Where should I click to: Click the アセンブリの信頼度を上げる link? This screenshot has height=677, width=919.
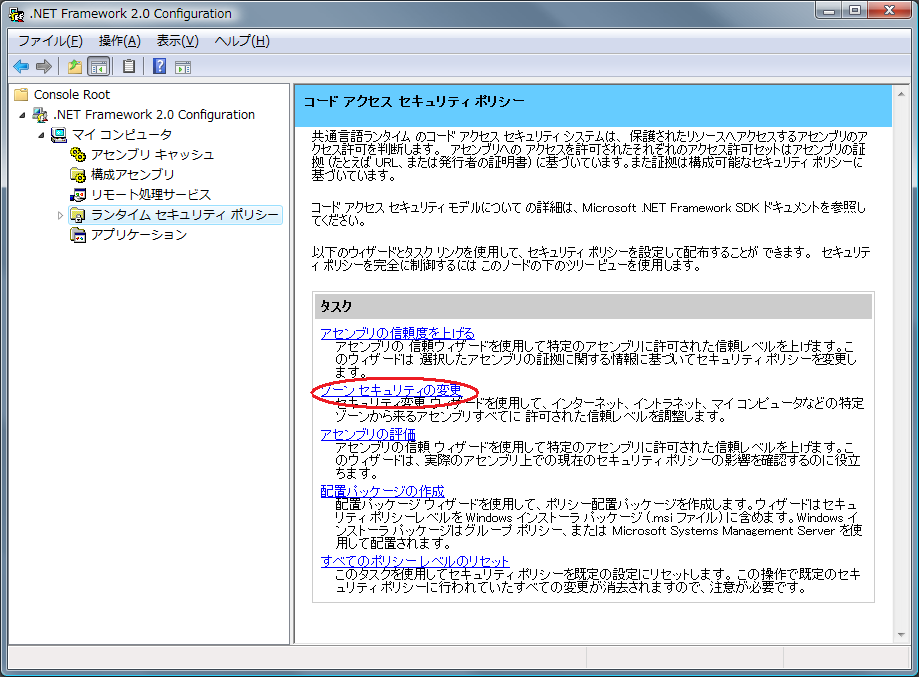pyautogui.click(x=397, y=333)
